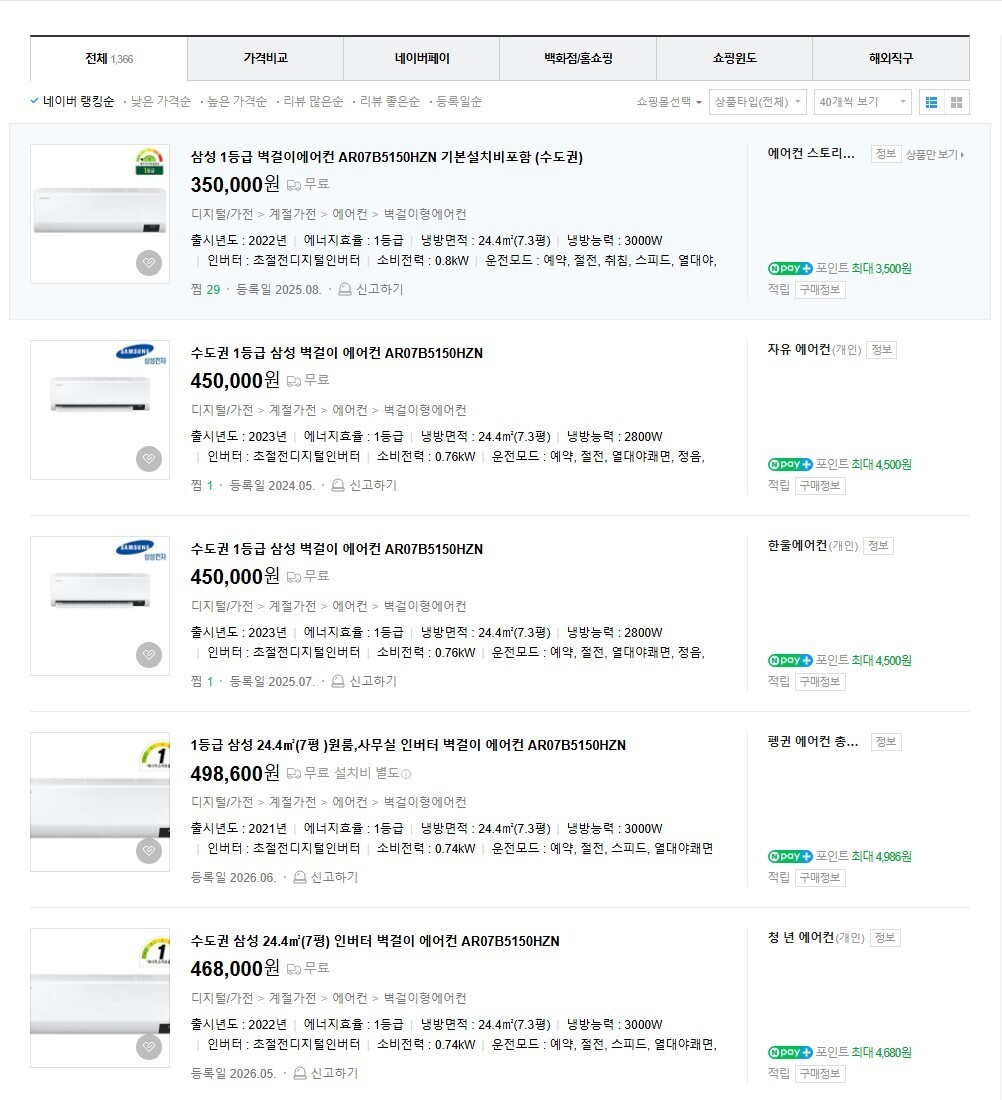
Task: Click 정보 button next to 한울에어컨
Action: (x=878, y=545)
